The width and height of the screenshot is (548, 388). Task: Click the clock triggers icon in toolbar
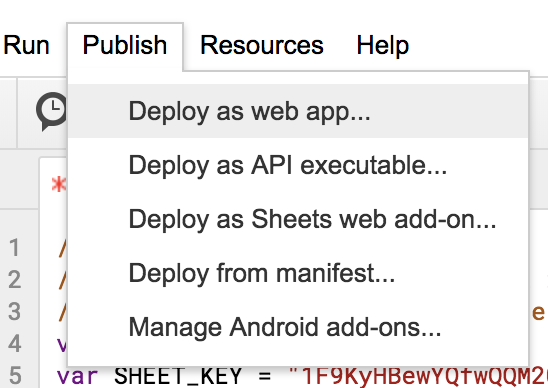(x=52, y=111)
